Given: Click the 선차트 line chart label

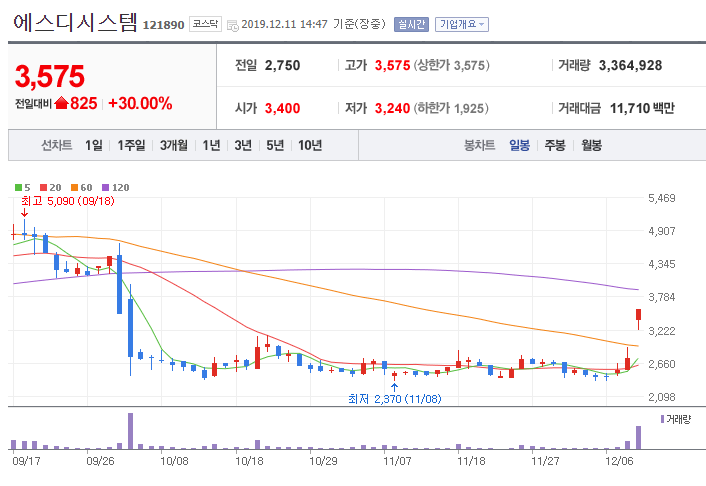Looking at the screenshot, I should point(57,145).
